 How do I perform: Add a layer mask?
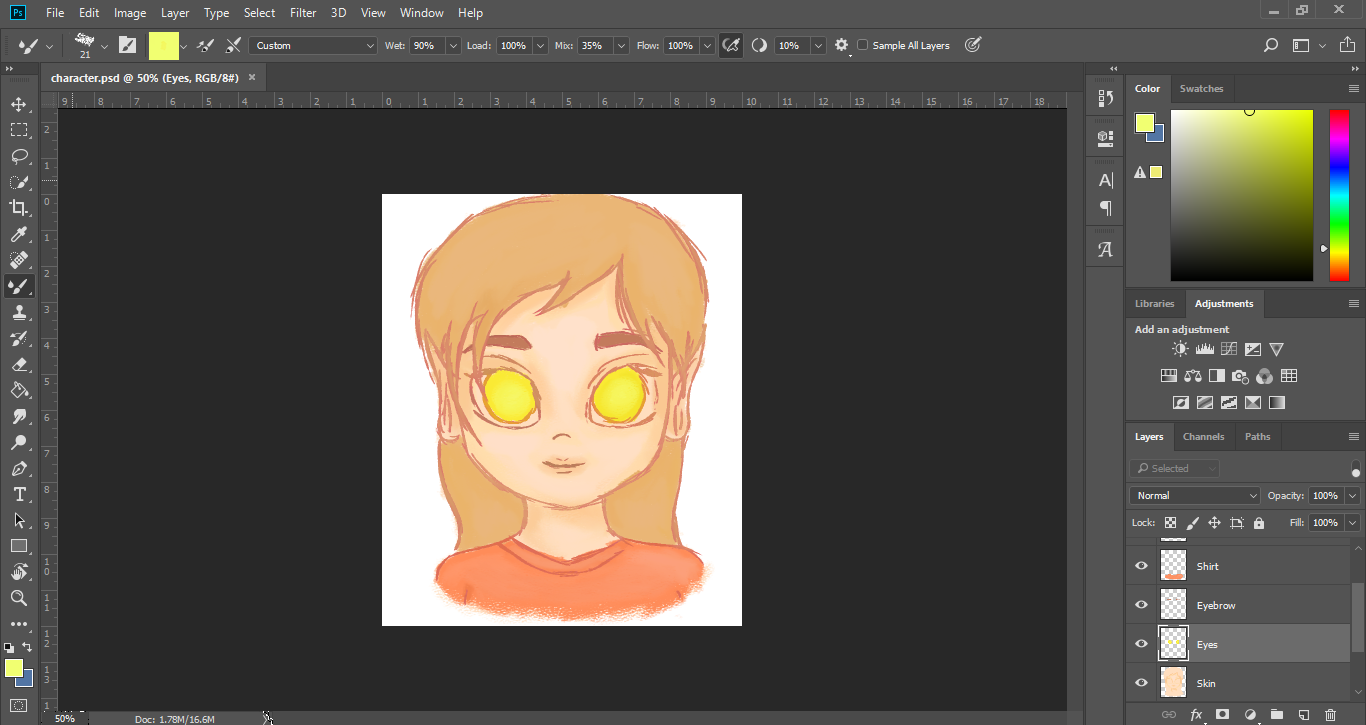[x=1222, y=715]
